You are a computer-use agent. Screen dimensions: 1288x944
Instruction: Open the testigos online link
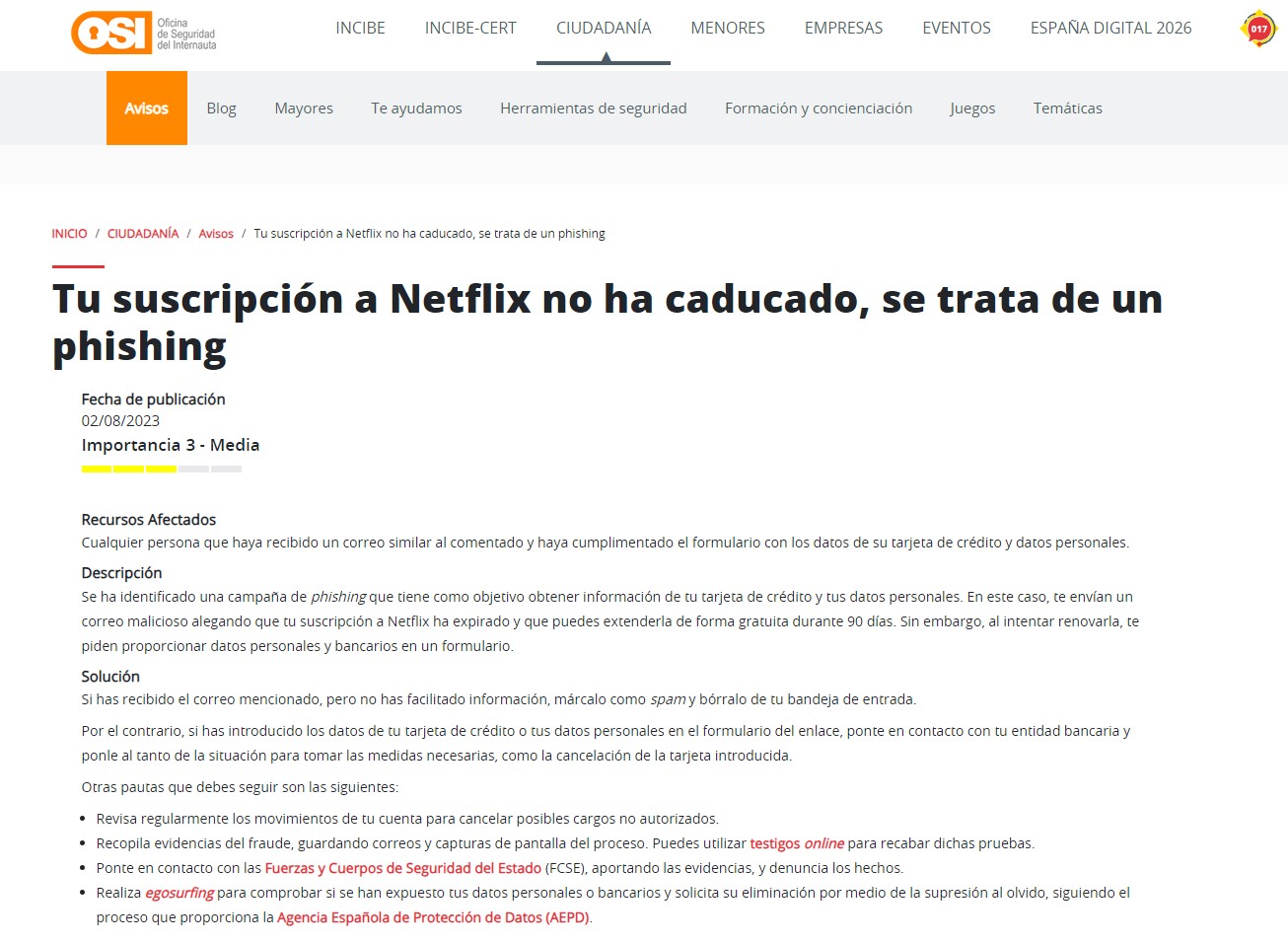[x=797, y=843]
